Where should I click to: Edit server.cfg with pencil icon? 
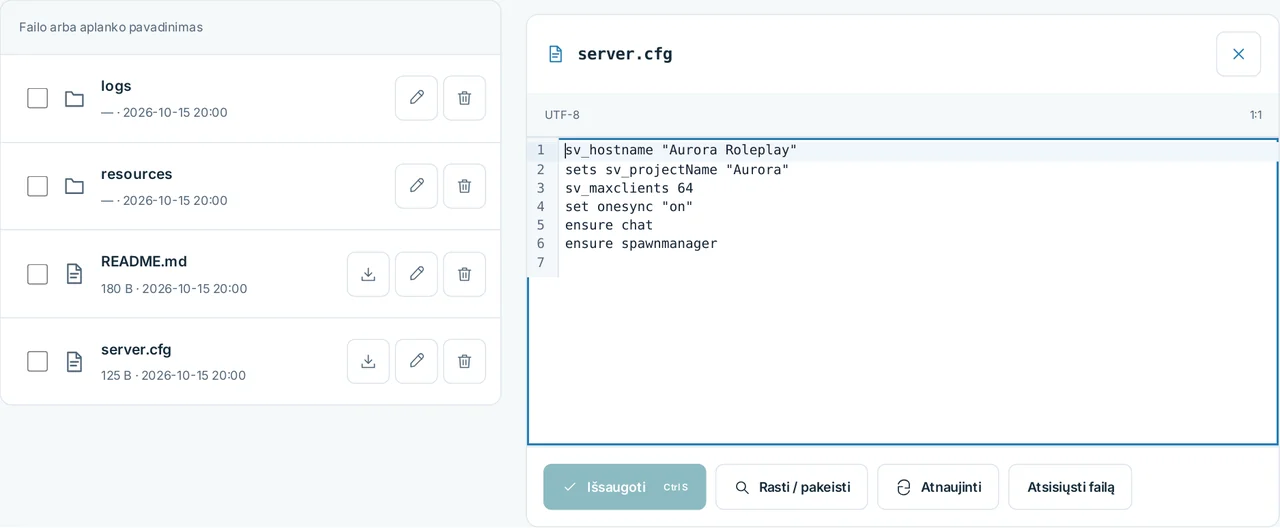point(416,361)
